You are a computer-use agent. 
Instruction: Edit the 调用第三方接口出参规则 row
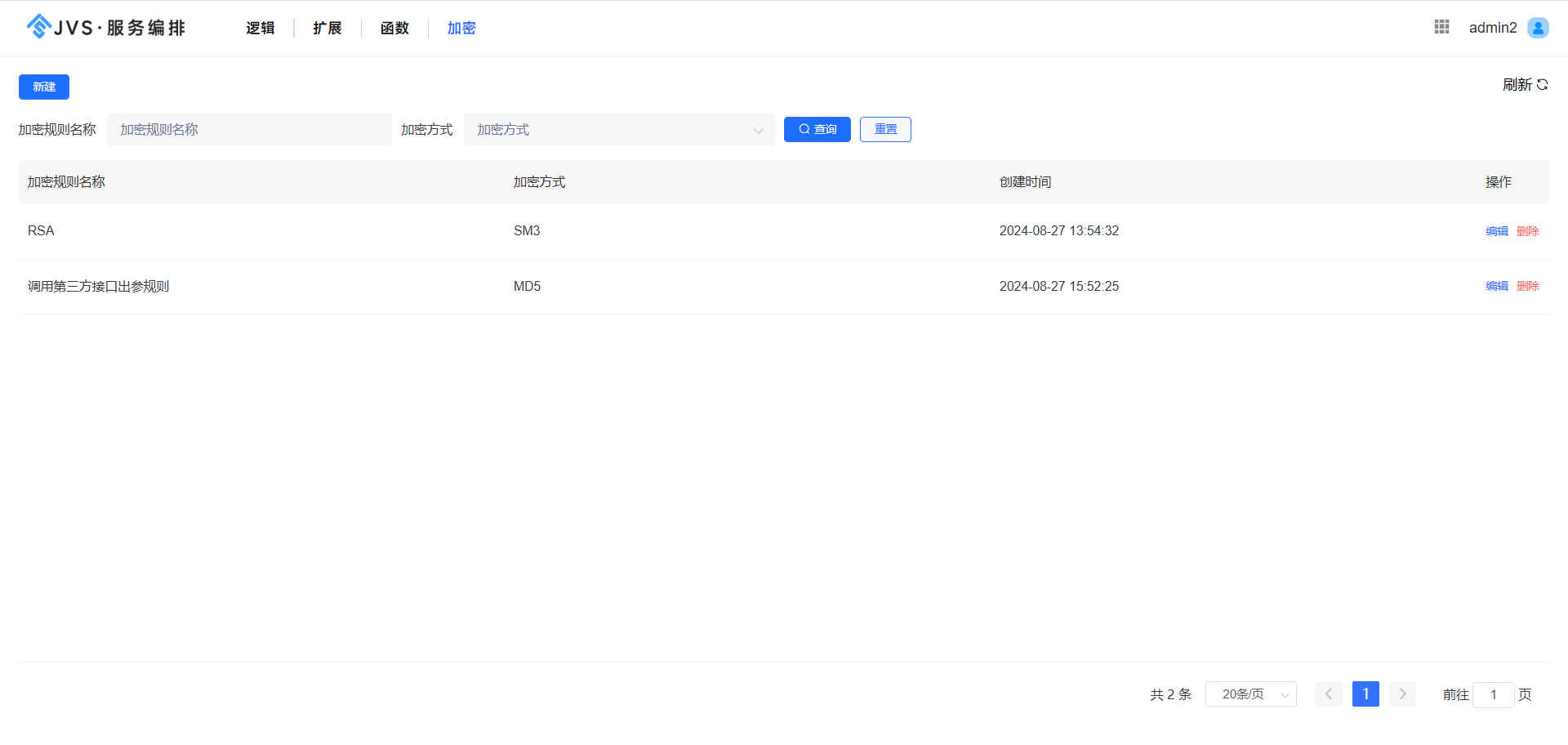[1496, 286]
